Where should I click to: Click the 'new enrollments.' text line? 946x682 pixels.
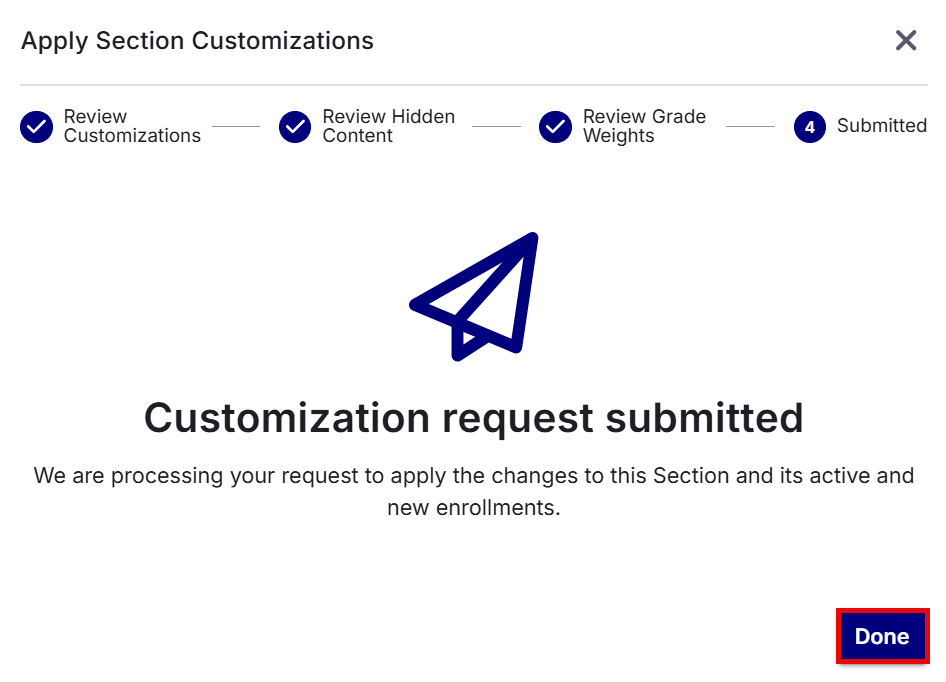pyautogui.click(x=474, y=508)
